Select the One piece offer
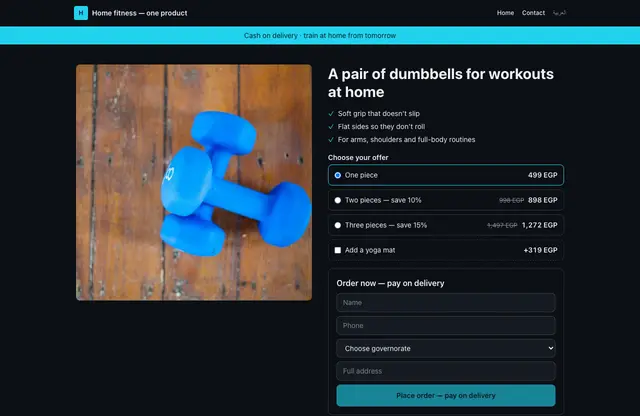The image size is (640, 416). click(446, 175)
